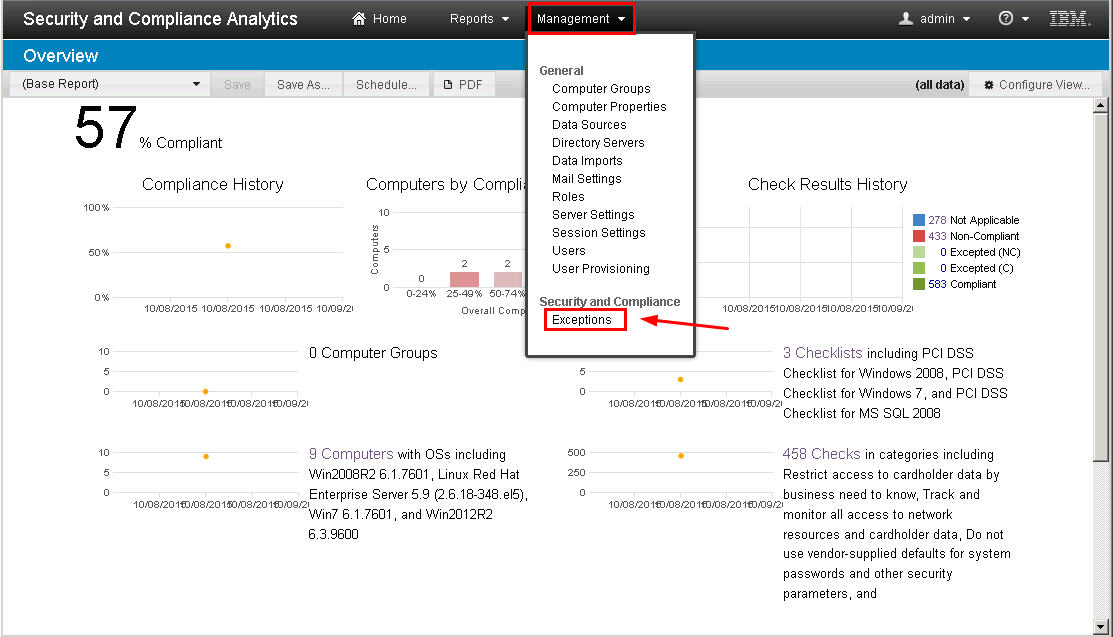Viewport: 1113px width, 637px height.
Task: Open Data Sources menu entry
Action: coord(589,124)
